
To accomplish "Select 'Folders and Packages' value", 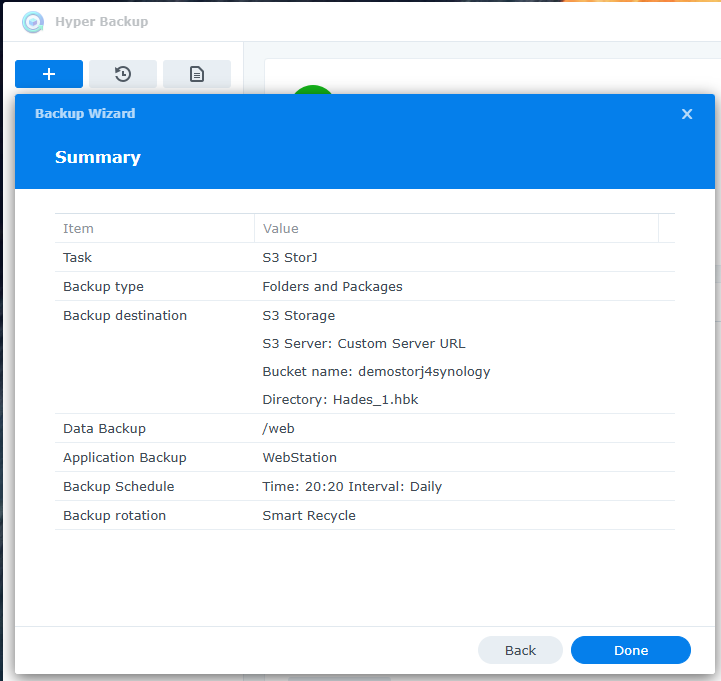I will [332, 286].
